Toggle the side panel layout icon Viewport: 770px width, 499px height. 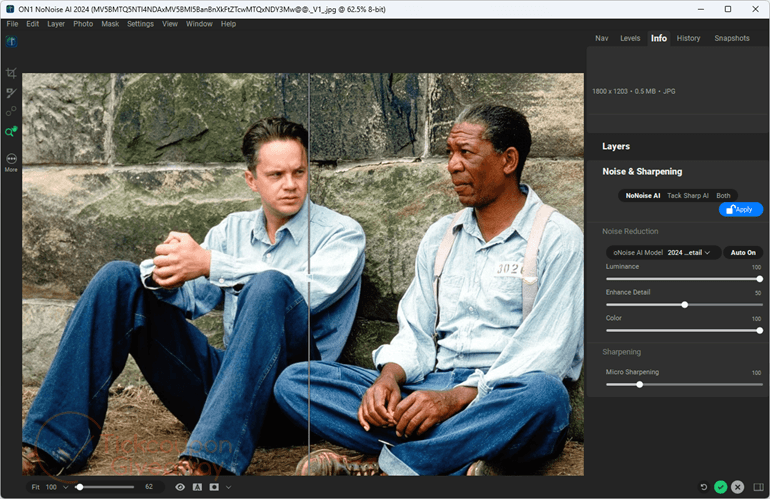(x=758, y=487)
